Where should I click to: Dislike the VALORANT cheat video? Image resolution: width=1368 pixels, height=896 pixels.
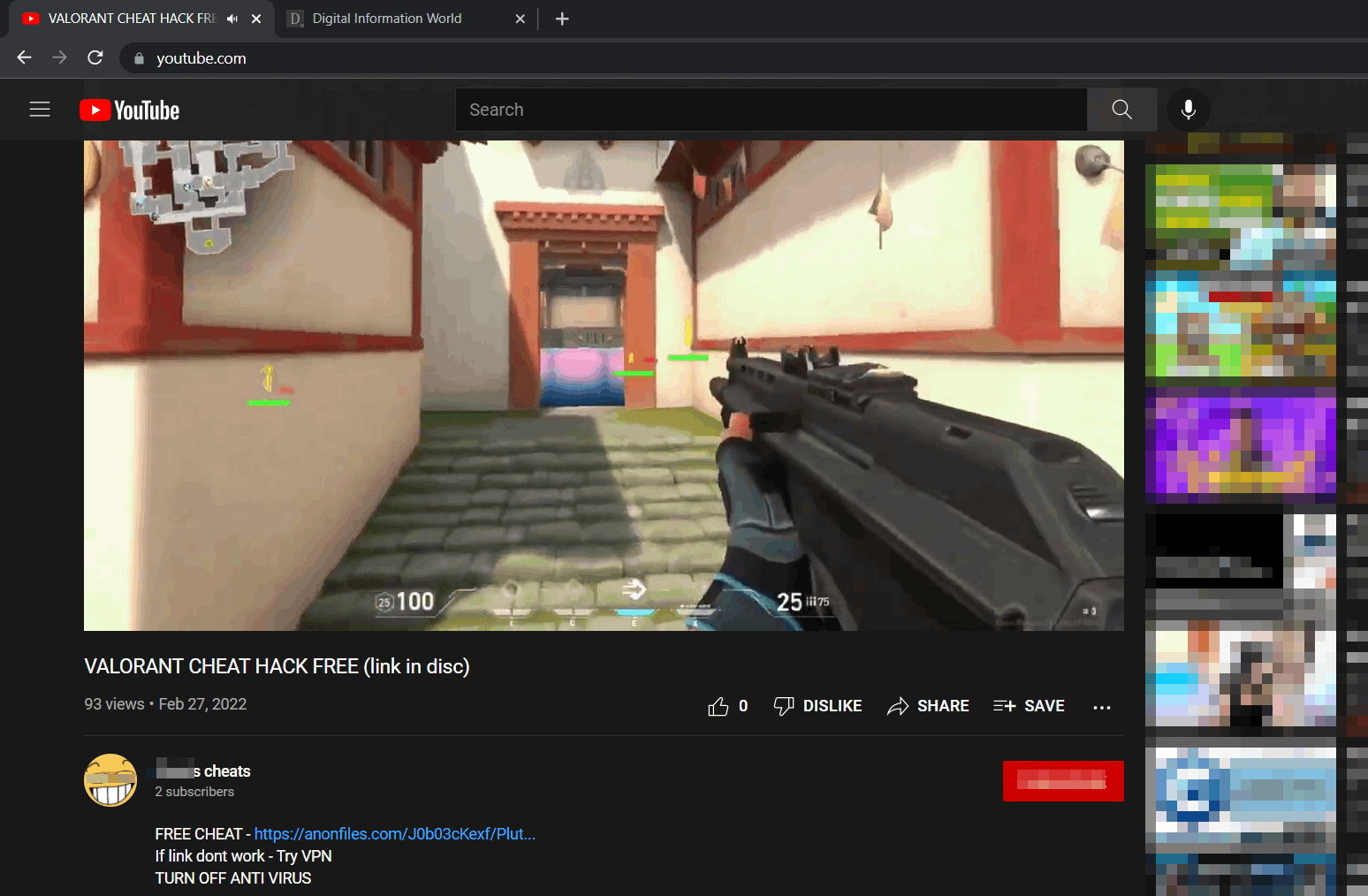(817, 706)
